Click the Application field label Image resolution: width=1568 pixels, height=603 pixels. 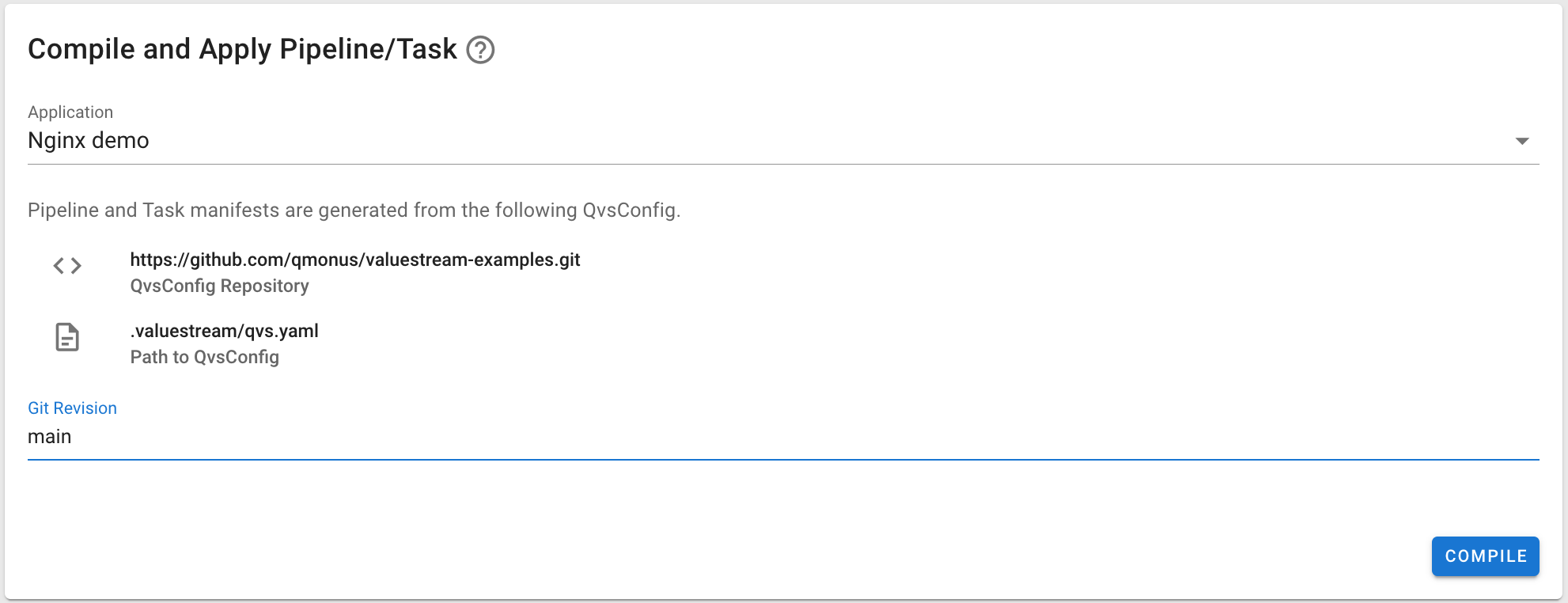click(x=70, y=112)
